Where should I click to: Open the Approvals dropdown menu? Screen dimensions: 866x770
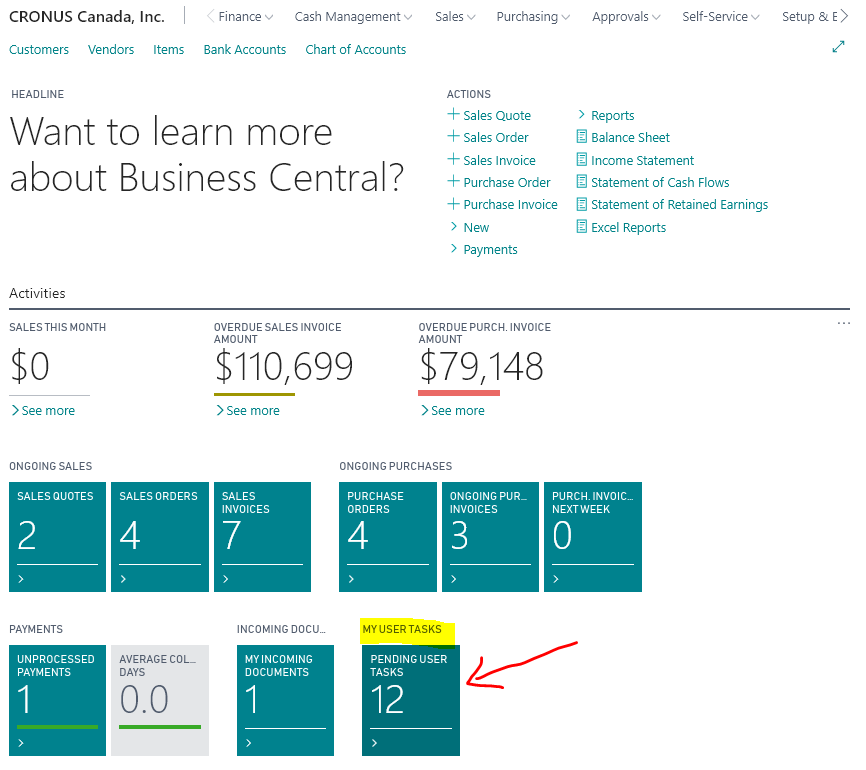(x=626, y=17)
